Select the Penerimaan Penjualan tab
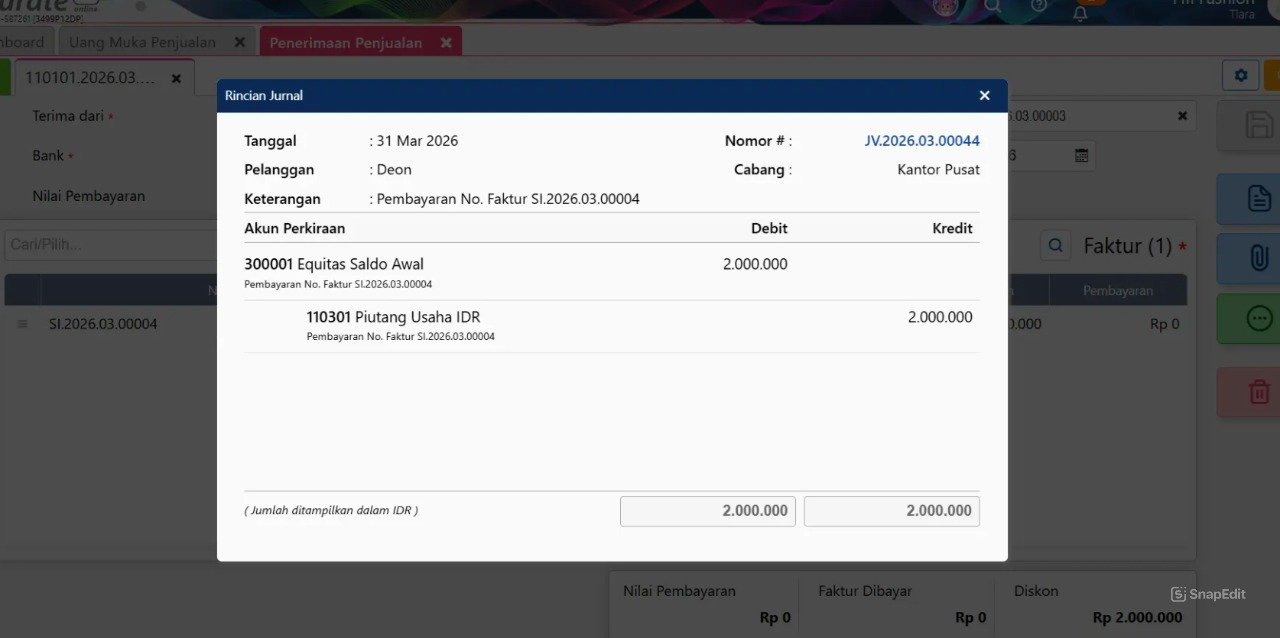This screenshot has width=1280, height=638. point(346,43)
